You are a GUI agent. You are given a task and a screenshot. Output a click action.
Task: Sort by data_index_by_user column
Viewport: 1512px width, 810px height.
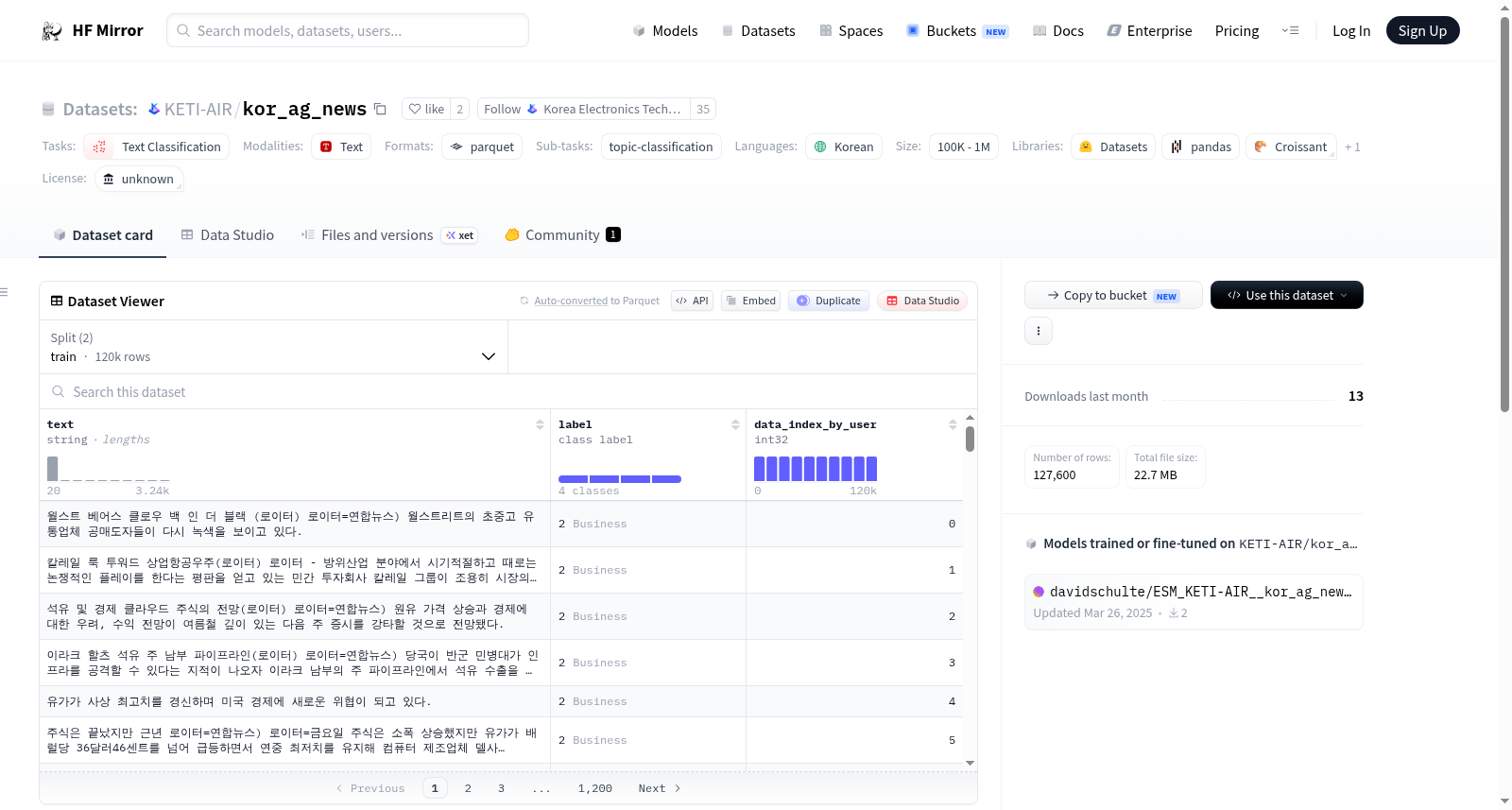[x=953, y=424]
